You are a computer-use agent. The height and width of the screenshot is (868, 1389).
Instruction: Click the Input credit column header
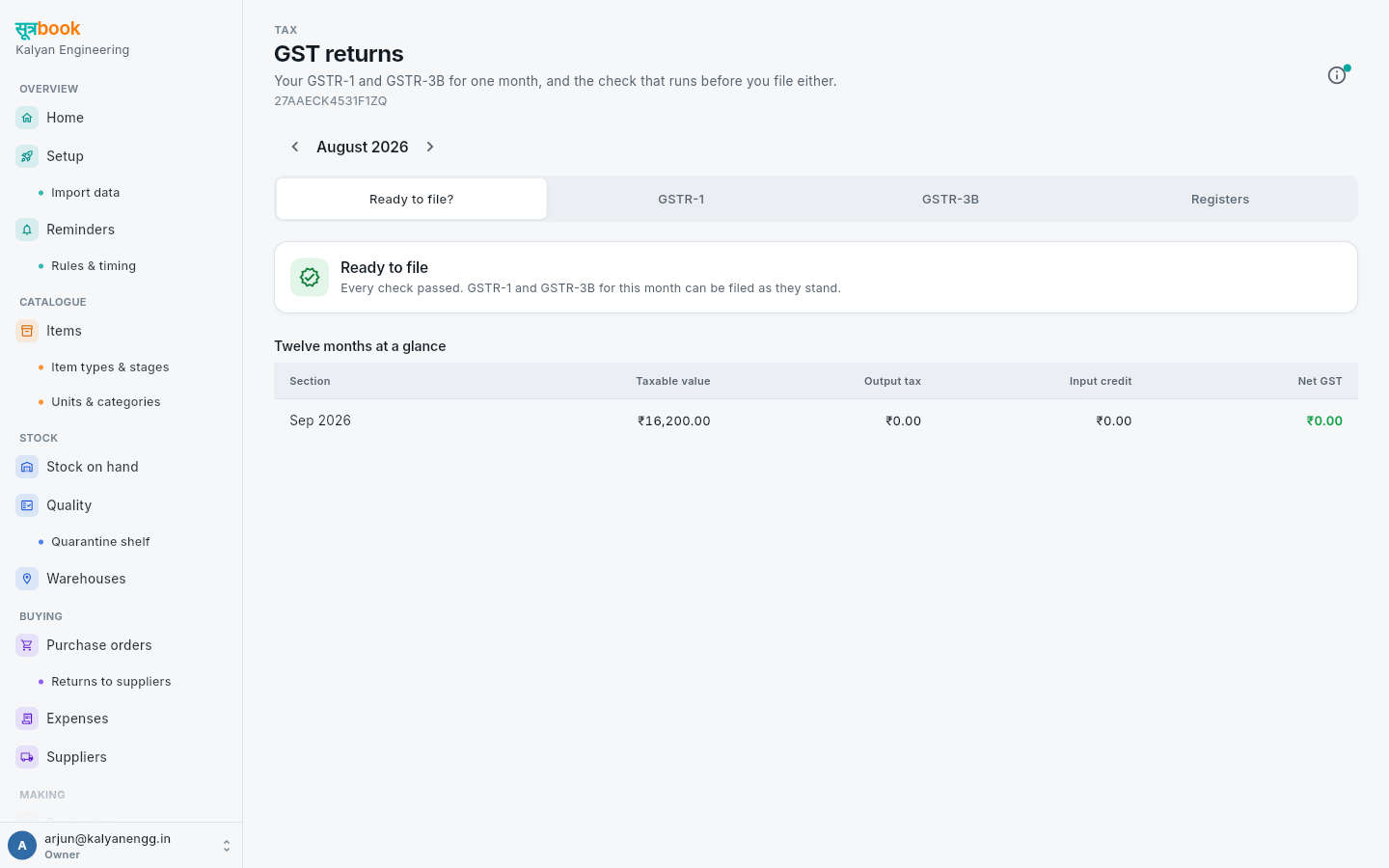click(x=1101, y=381)
